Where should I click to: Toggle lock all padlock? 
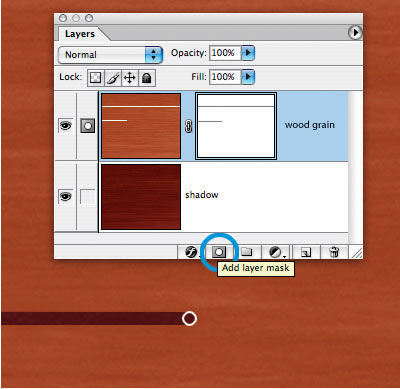[x=147, y=78]
